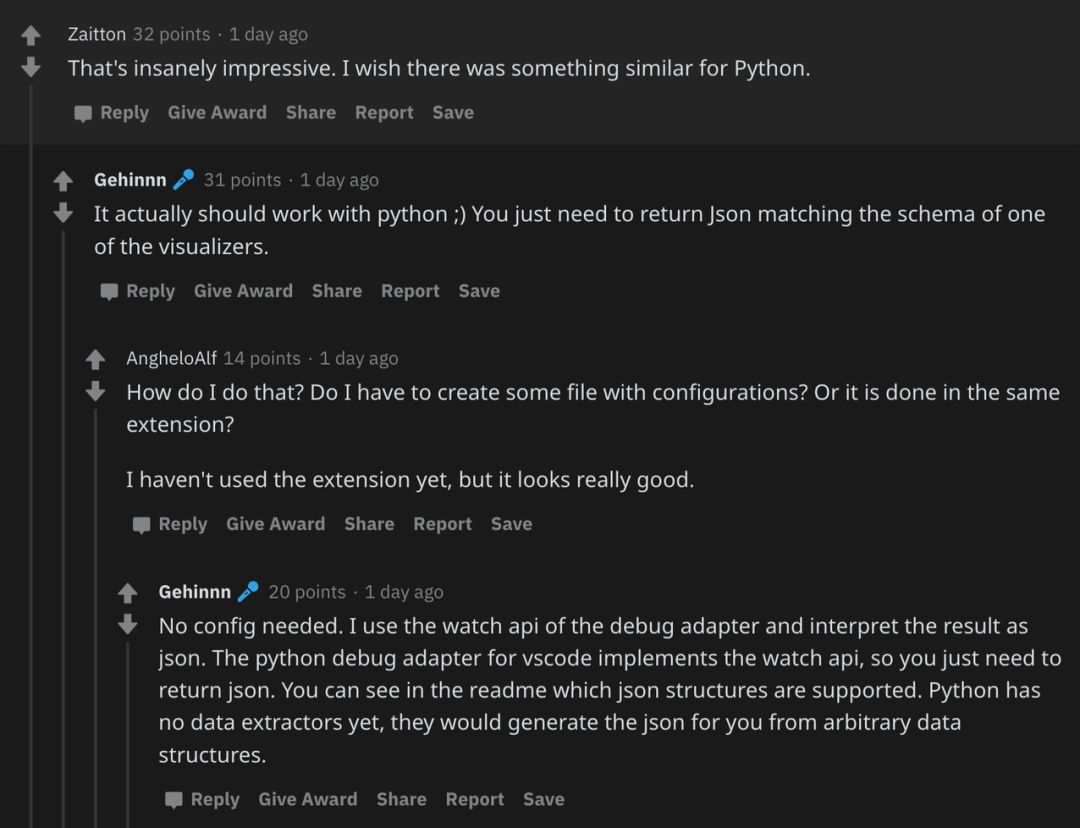Downvote AngheloAlf's comment
Image resolution: width=1080 pixels, height=828 pixels.
pyautogui.click(x=95, y=391)
